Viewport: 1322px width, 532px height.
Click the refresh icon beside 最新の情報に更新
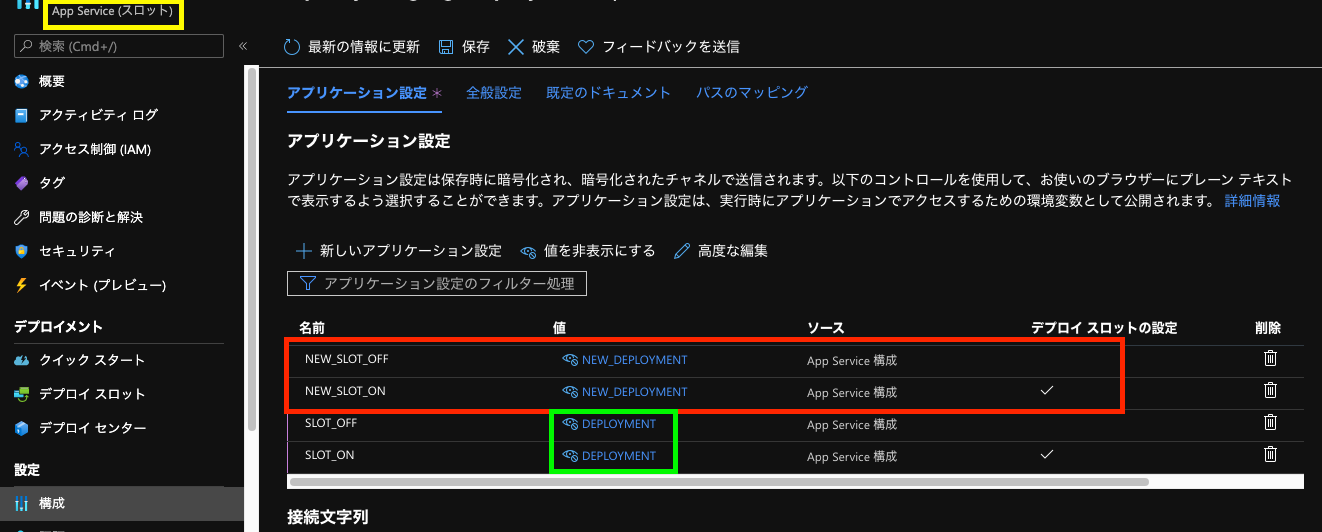pos(292,47)
